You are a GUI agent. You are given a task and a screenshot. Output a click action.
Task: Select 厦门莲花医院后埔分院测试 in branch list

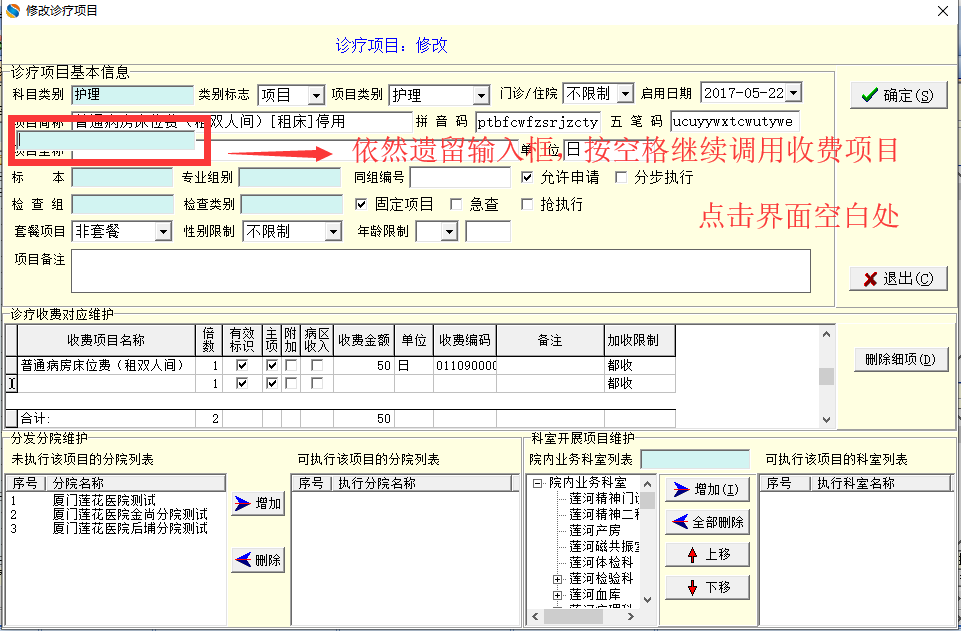coord(130,528)
